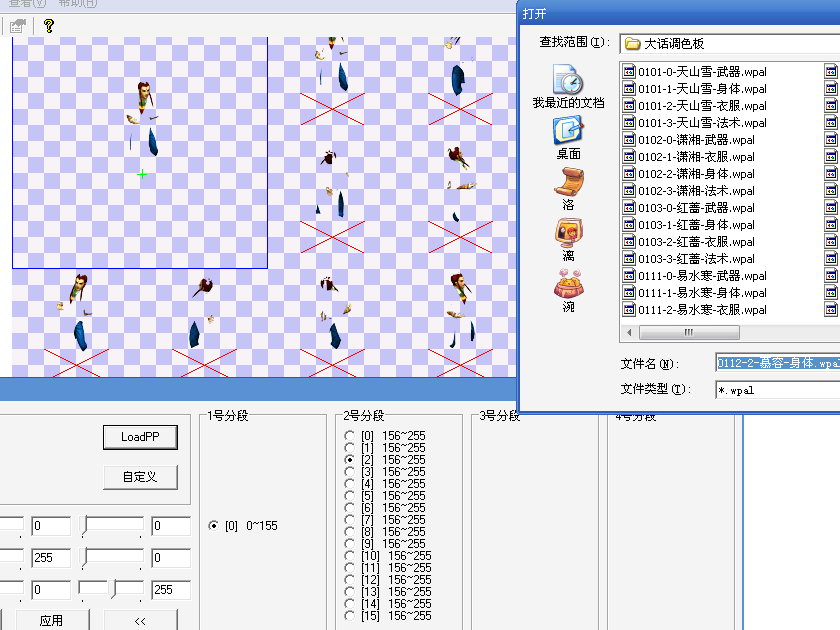The width and height of the screenshot is (840, 630).
Task: Pick radio option [8] 156~255
Action: pos(349,531)
